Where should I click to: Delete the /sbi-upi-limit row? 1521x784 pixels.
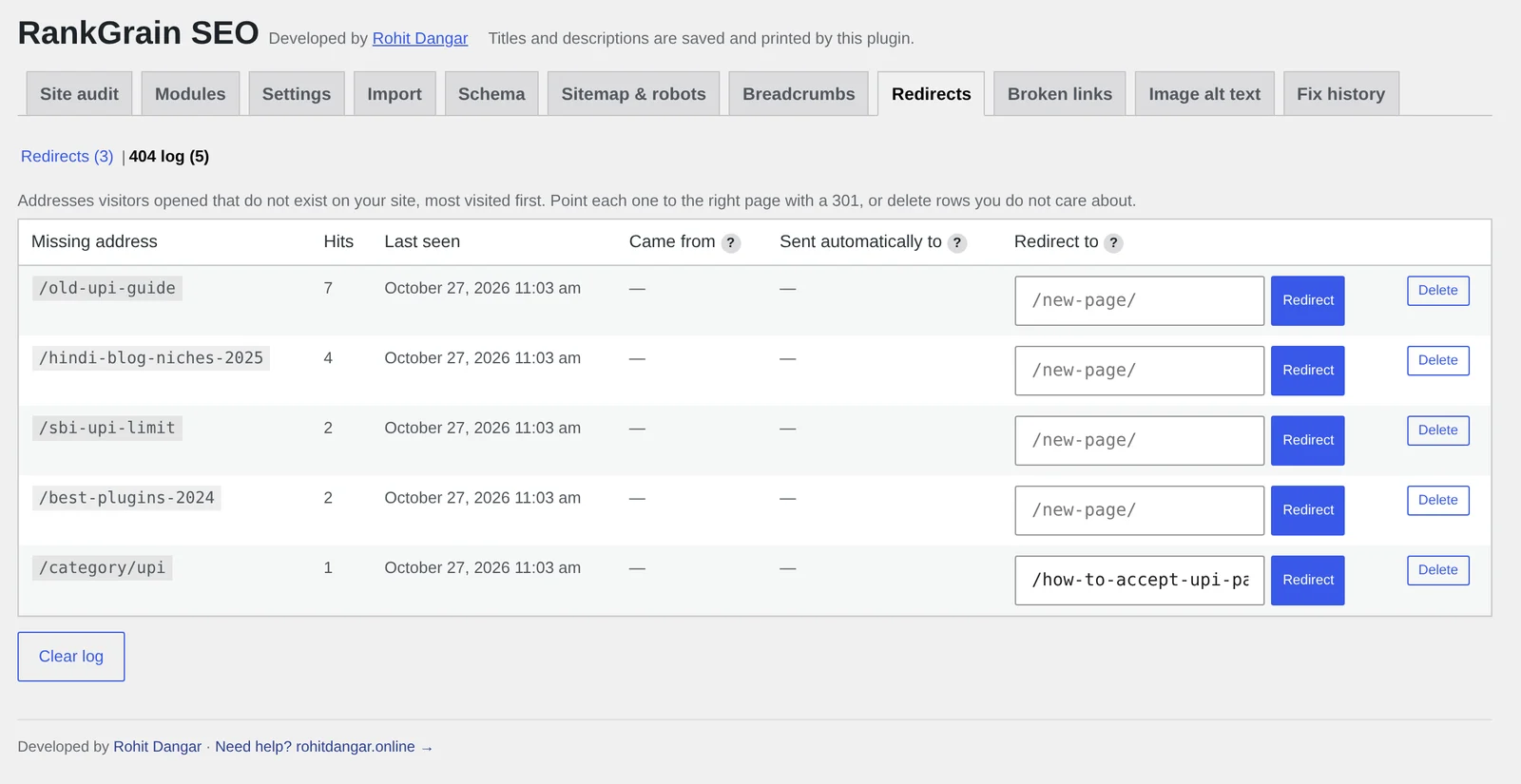(x=1438, y=430)
